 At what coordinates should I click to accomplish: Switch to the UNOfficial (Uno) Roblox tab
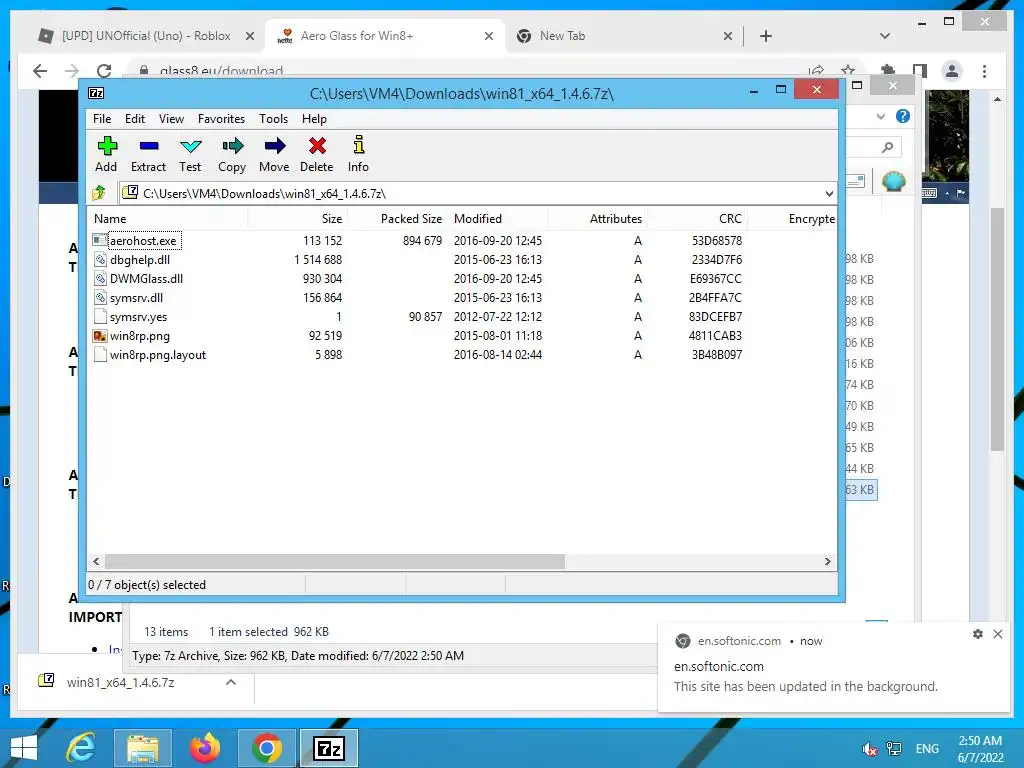point(145,36)
